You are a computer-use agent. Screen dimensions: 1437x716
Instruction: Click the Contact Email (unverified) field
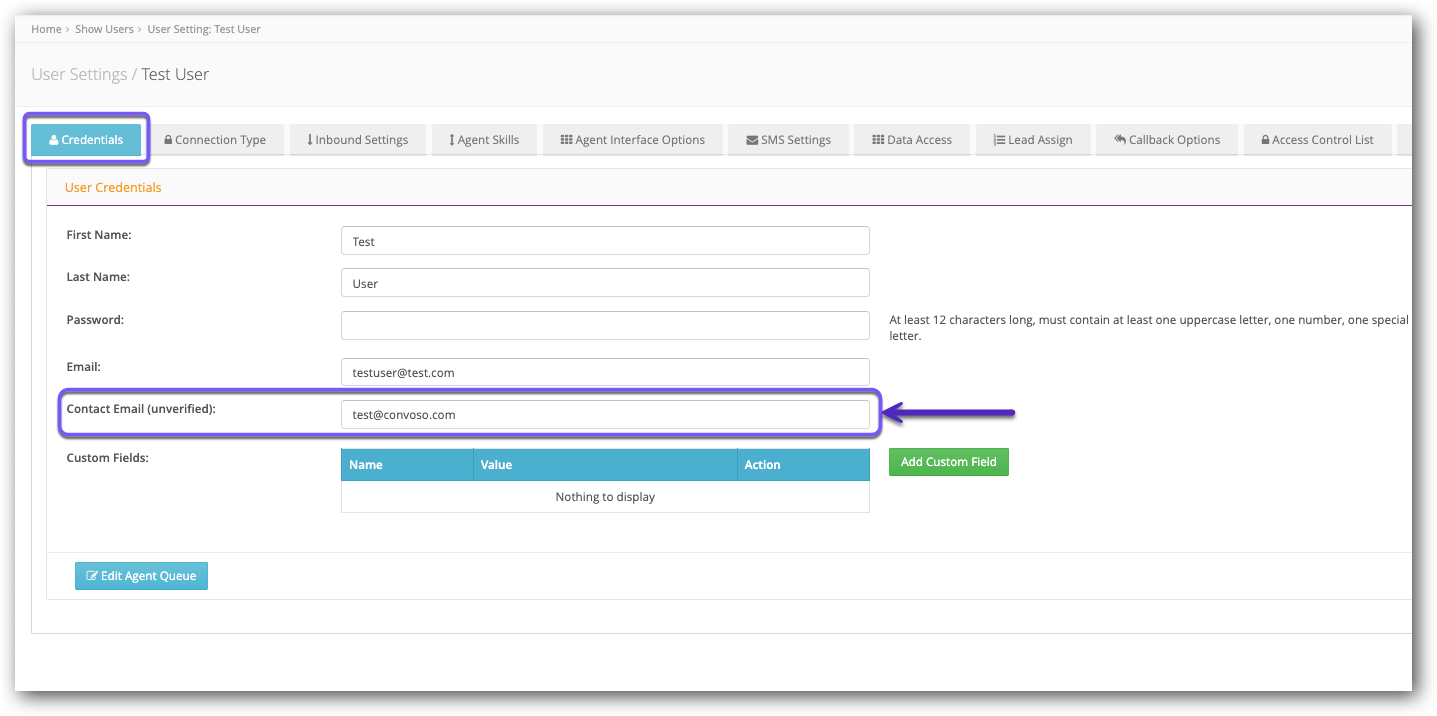coord(605,414)
